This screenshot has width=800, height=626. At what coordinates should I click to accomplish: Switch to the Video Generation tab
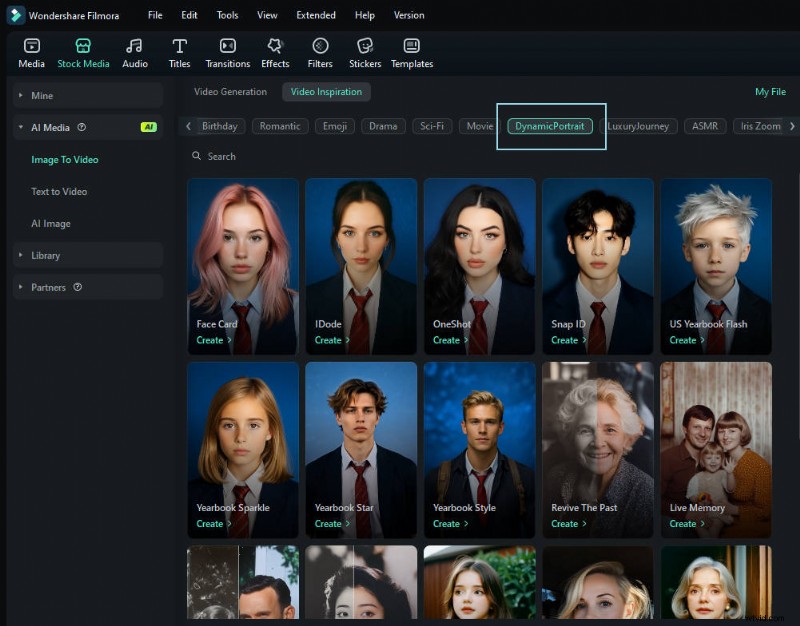(230, 91)
